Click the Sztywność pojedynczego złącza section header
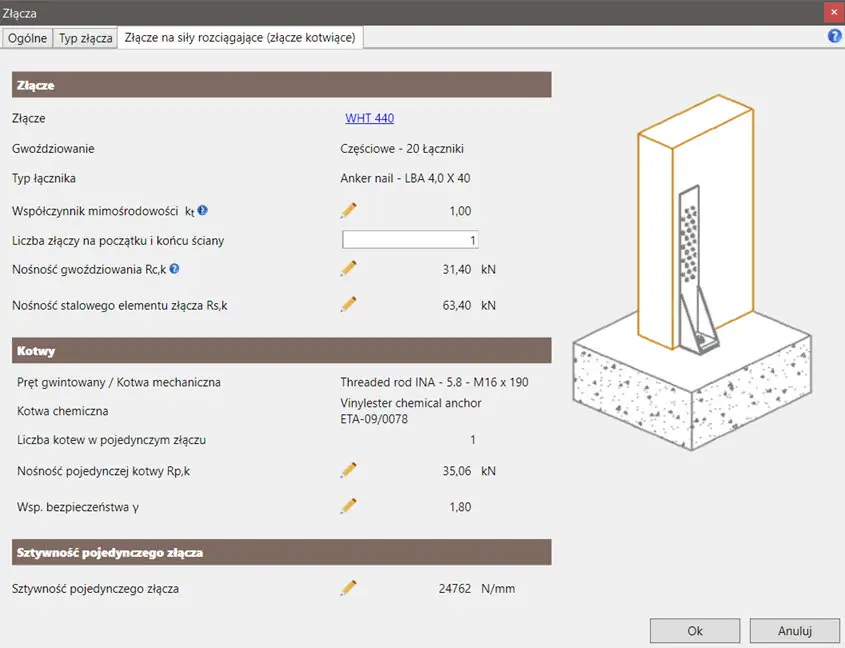The width and height of the screenshot is (845, 648). 281,552
